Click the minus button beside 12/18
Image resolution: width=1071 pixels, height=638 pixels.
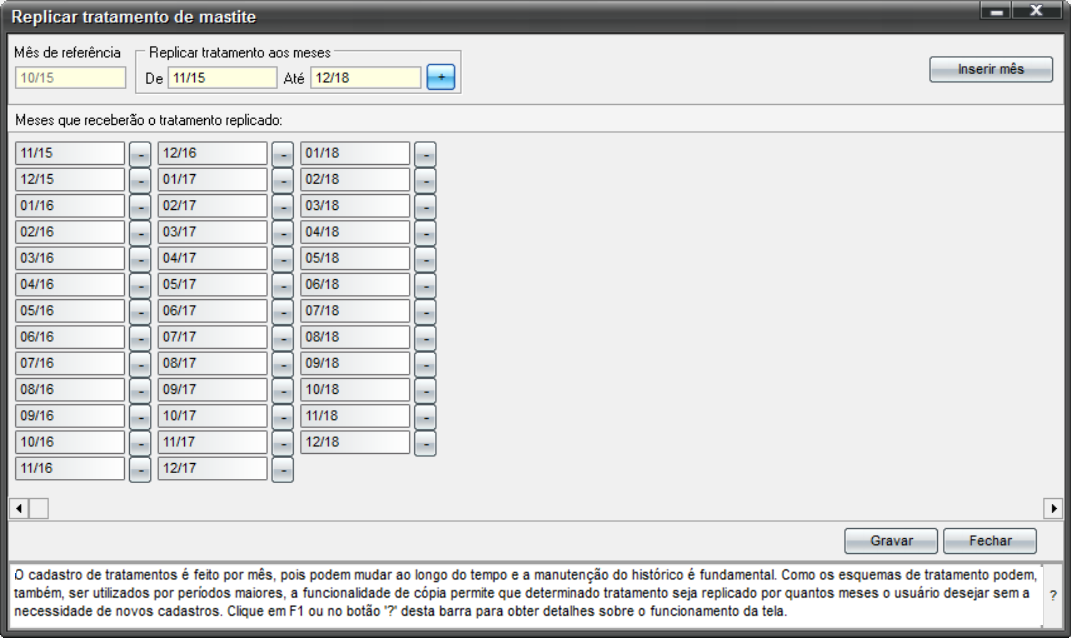coord(425,443)
